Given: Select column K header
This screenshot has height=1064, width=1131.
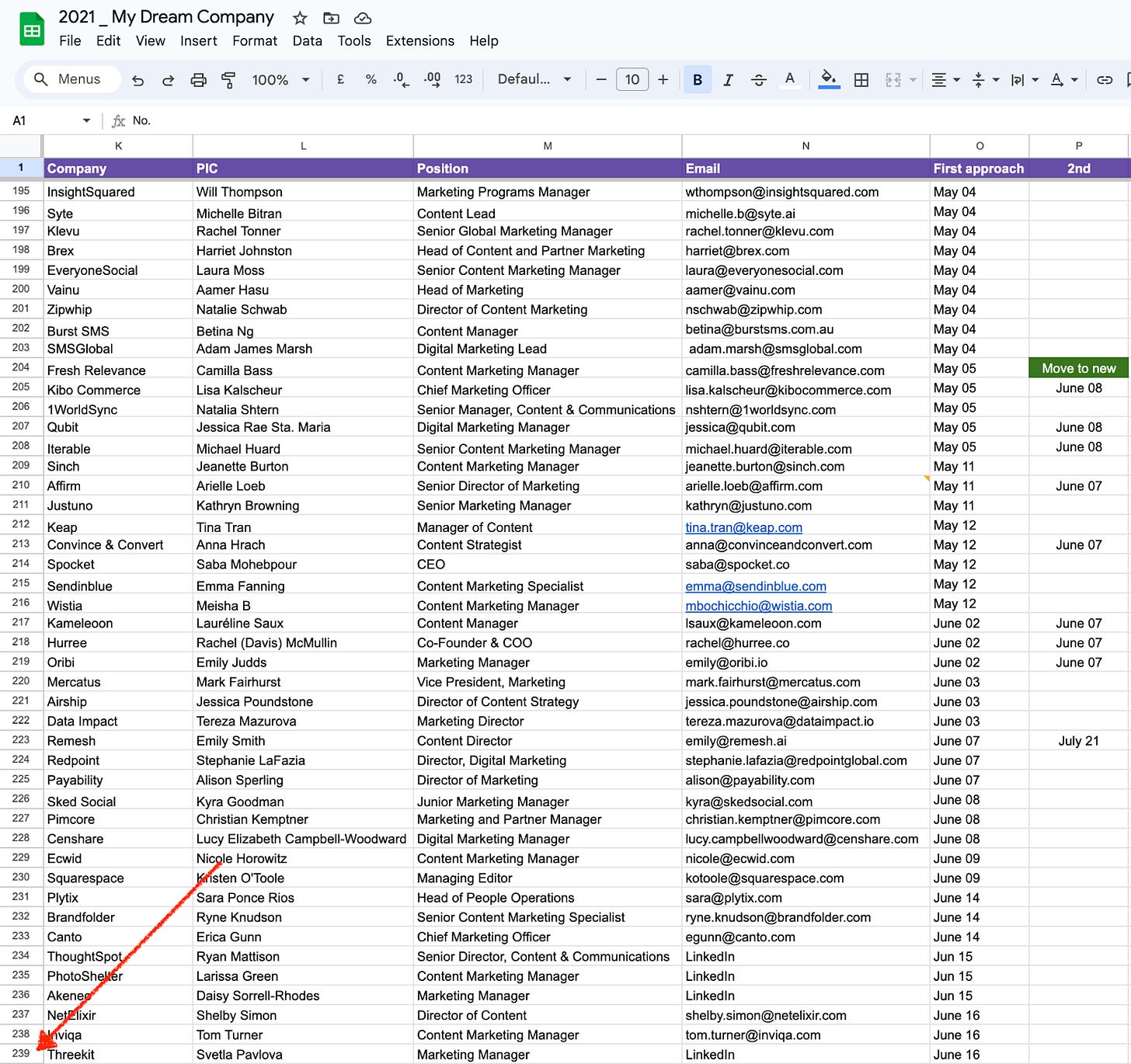Looking at the screenshot, I should pyautogui.click(x=118, y=146).
